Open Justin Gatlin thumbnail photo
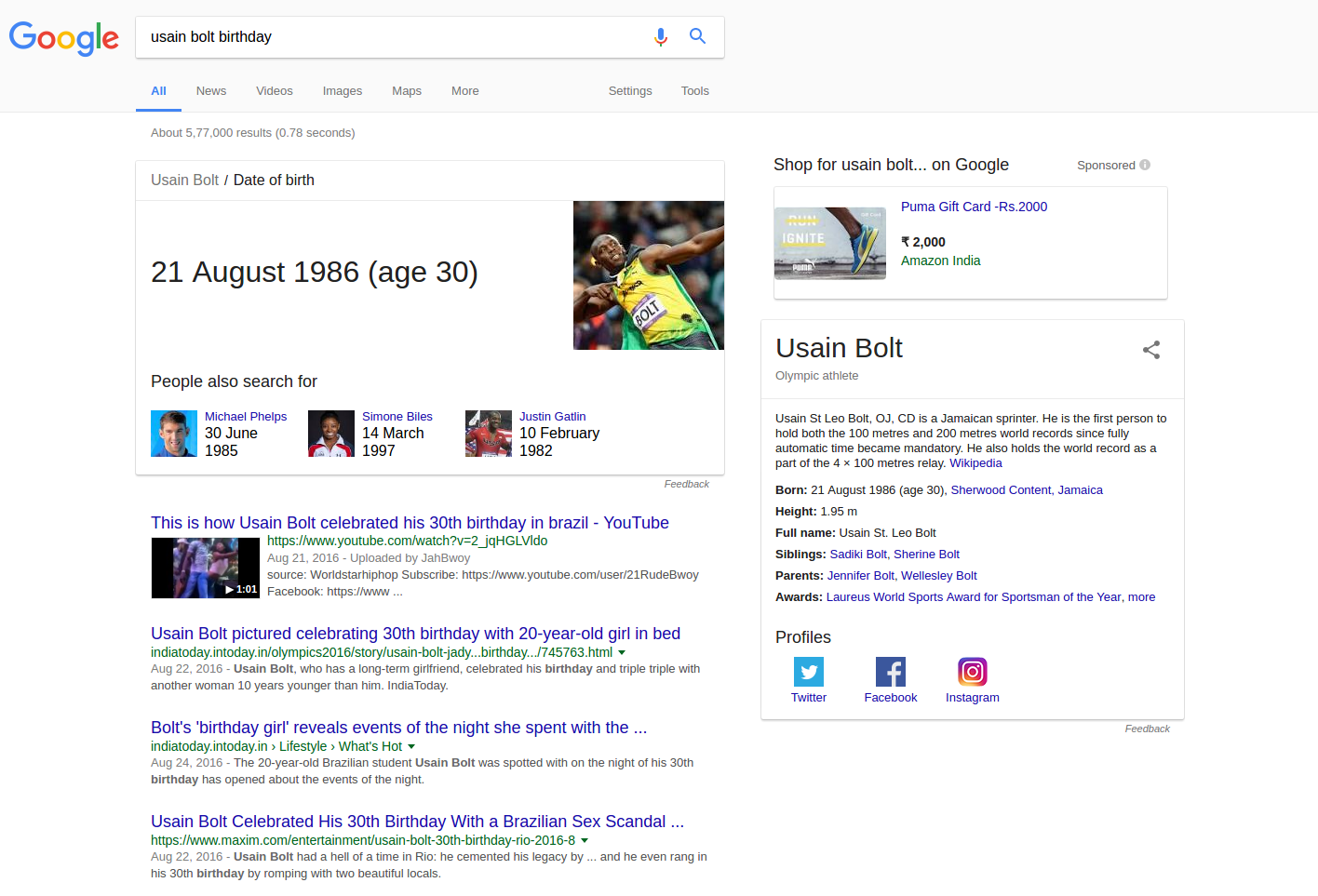 click(489, 434)
